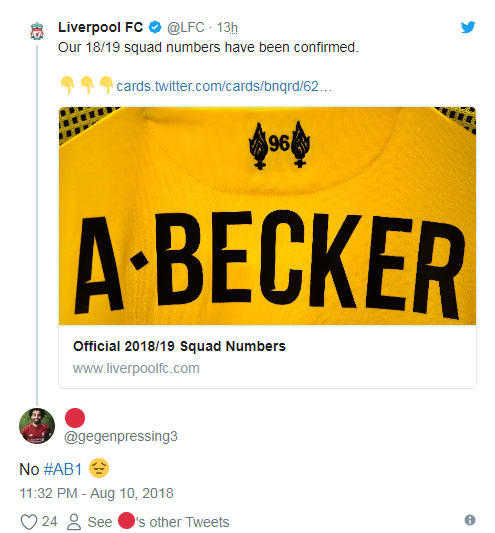Open the 11:32 PM - Aug 10, 2018 timestamp
This screenshot has height=533, width=495.
(96, 493)
